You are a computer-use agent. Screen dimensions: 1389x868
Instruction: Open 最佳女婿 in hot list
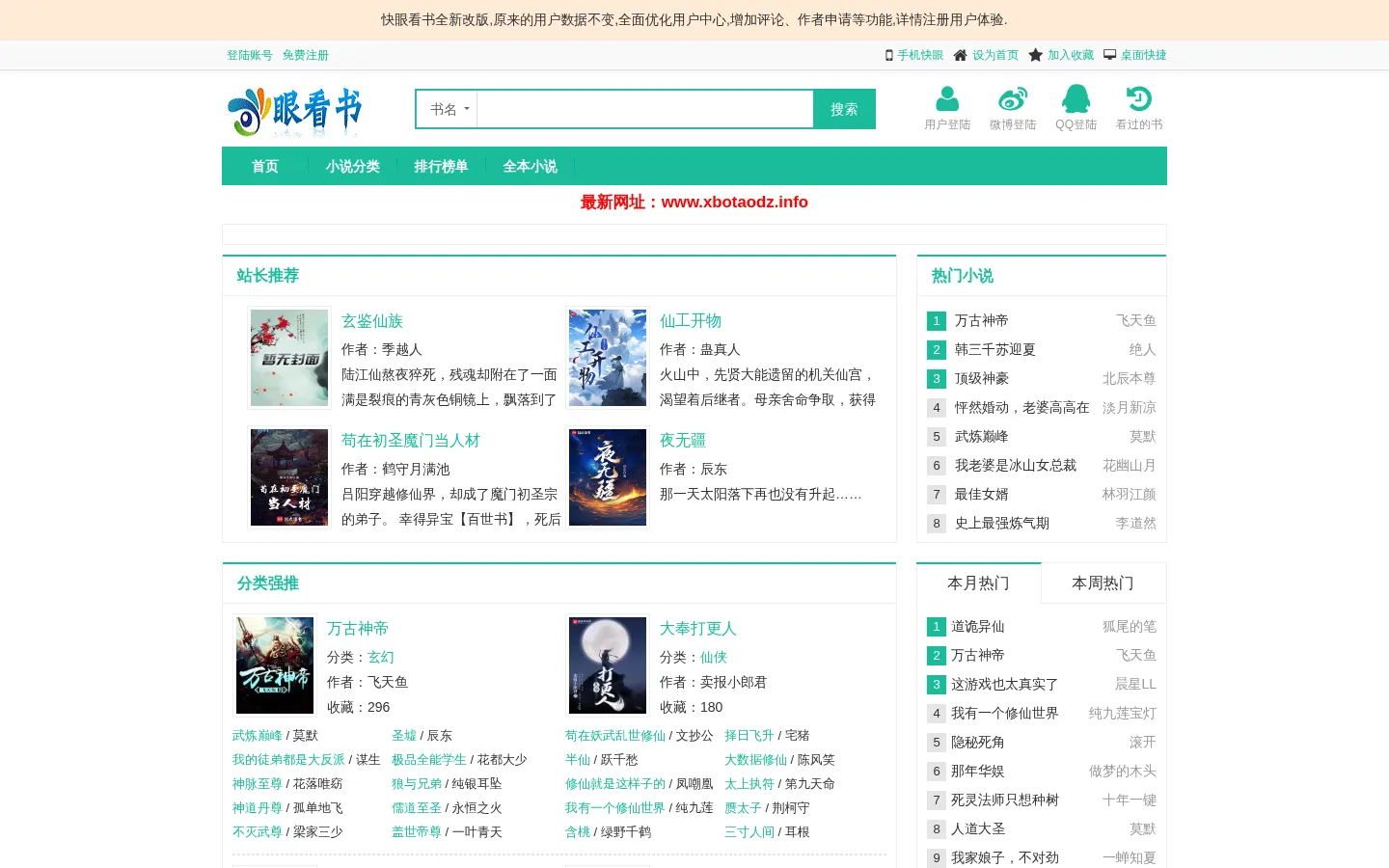[982, 494]
